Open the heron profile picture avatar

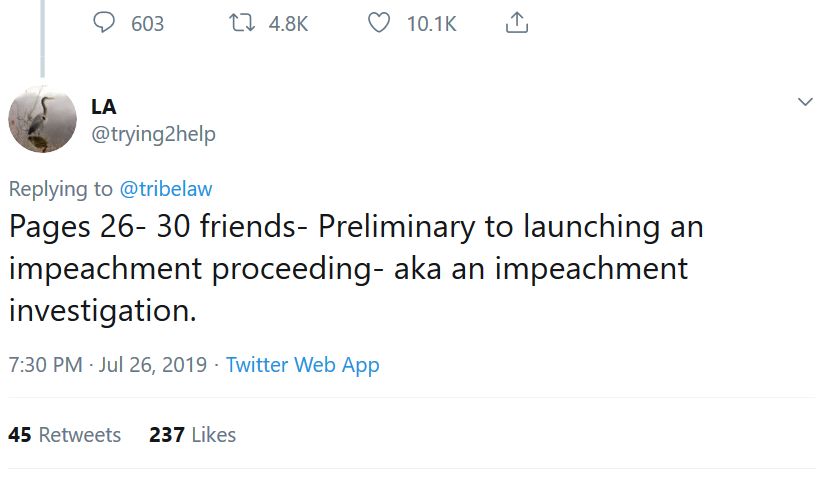[x=43, y=119]
